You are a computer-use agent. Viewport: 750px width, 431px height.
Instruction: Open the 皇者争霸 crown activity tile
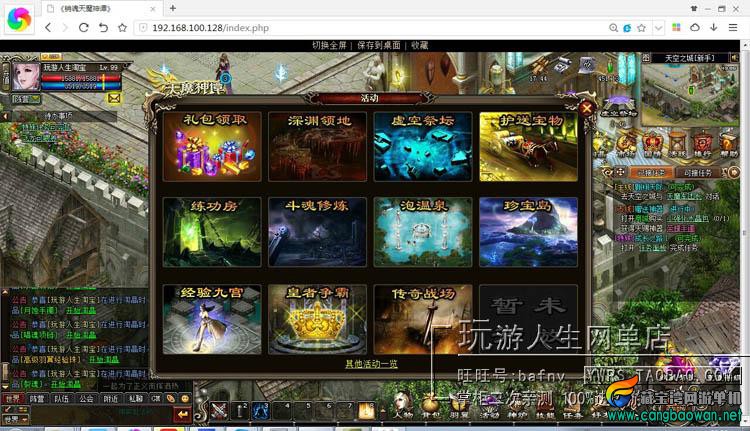pos(317,320)
